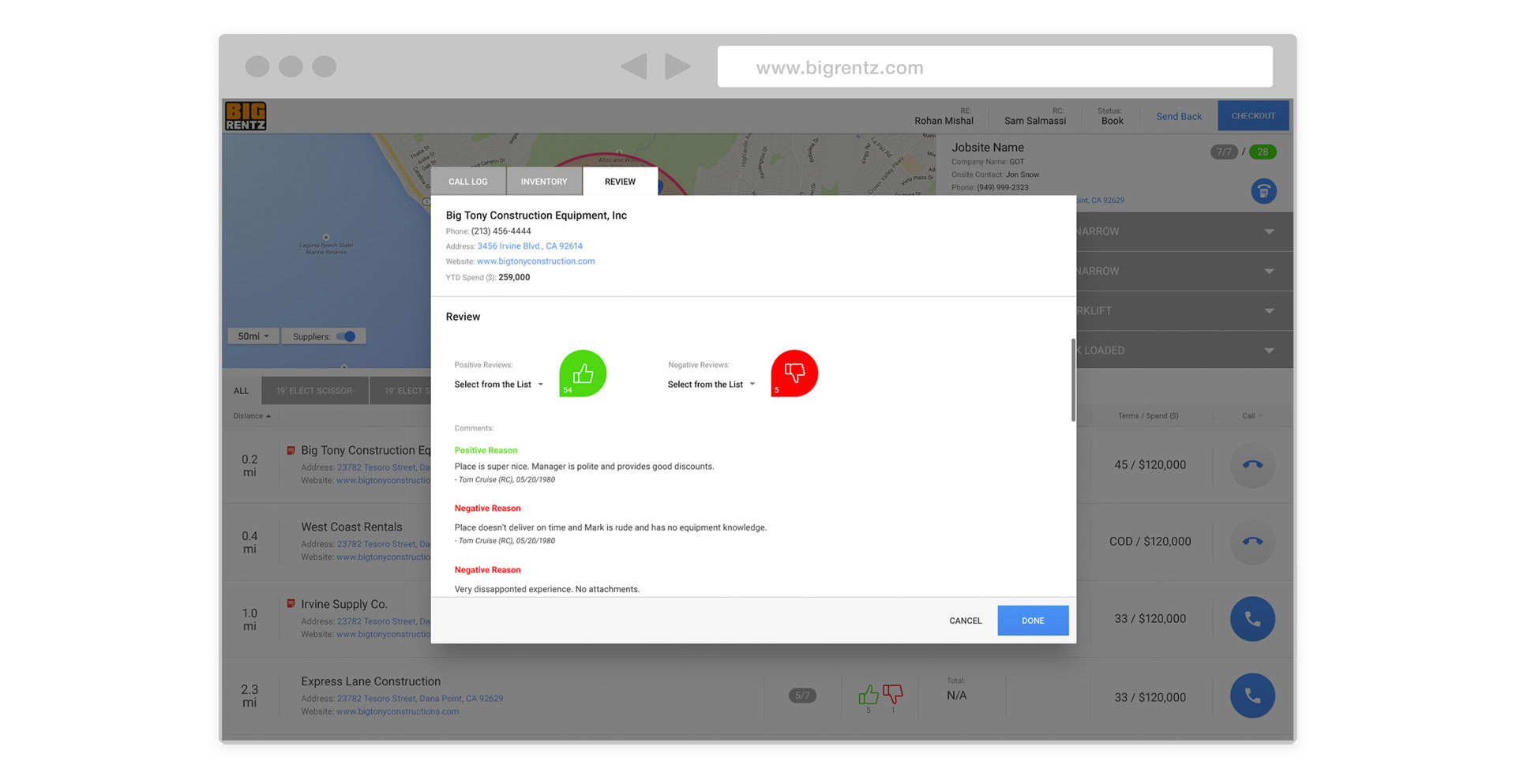The image size is (1516, 784).
Task: Click phone number (213) 456-4444
Action: click(501, 231)
